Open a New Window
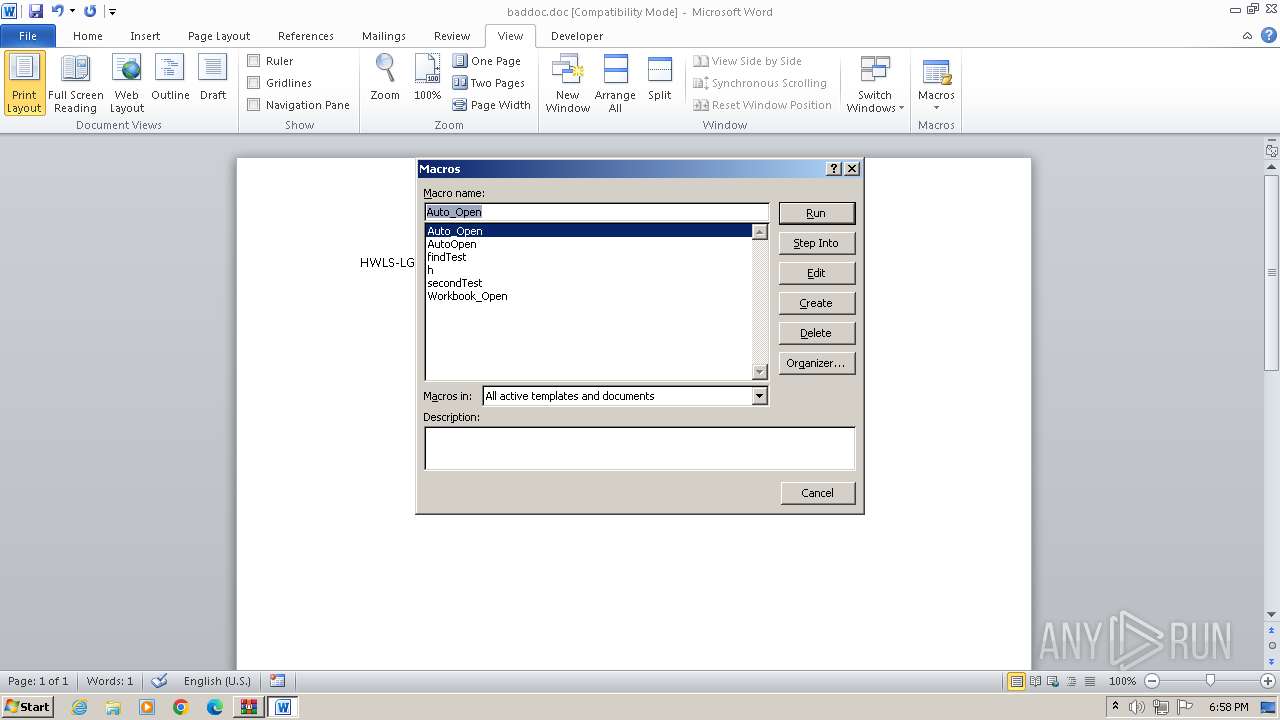 567,83
